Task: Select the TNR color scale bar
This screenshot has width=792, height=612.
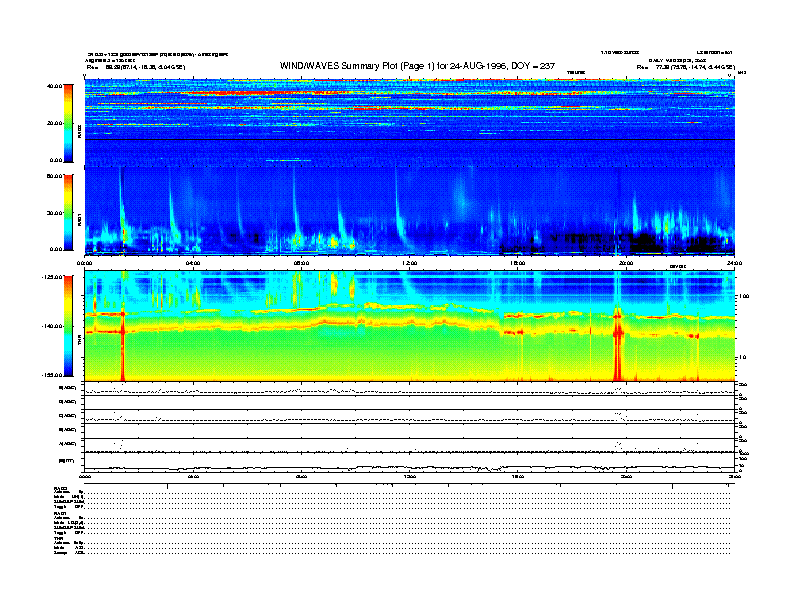Action: pyautogui.click(x=68, y=326)
